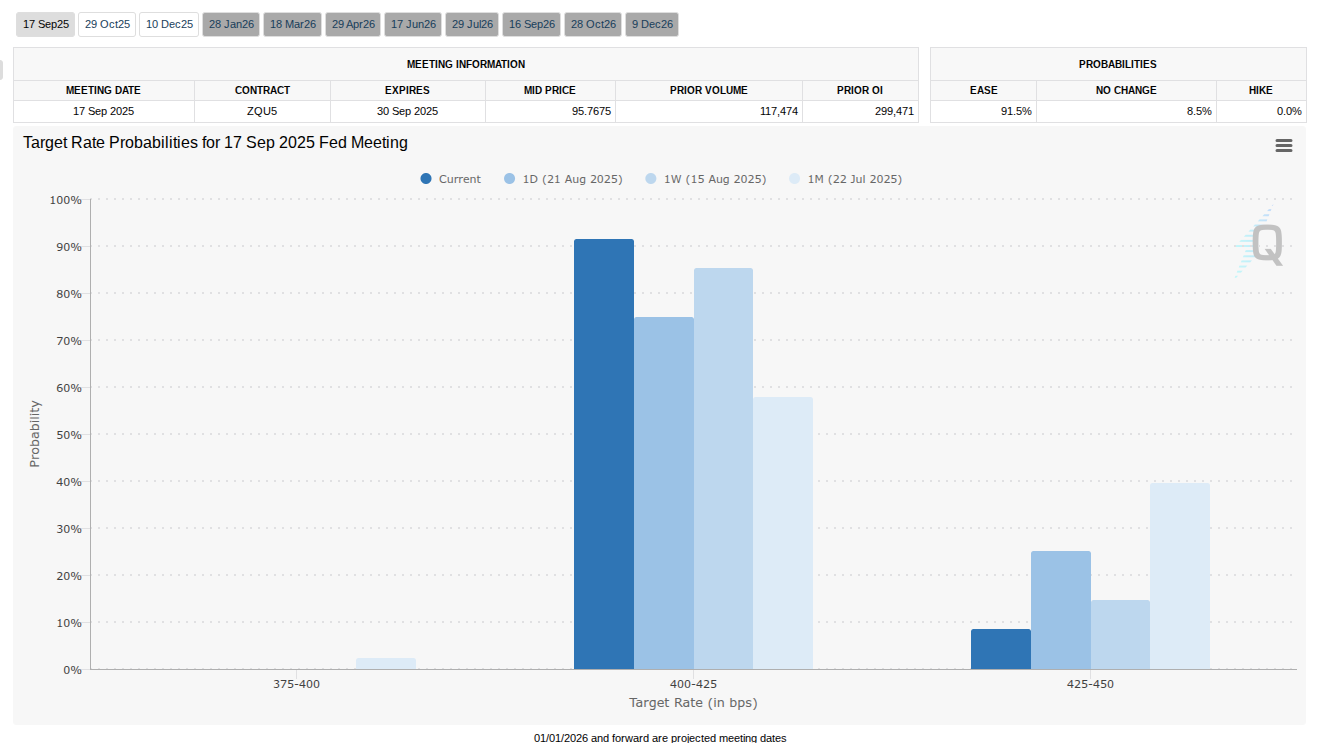Click the Current bar for 400-425 target rate

point(604,455)
